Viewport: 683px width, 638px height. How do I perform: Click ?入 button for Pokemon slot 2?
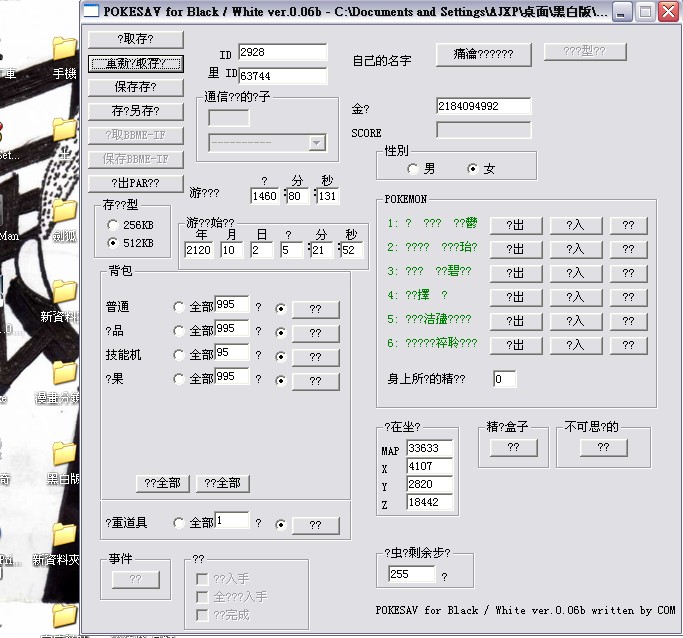(x=576, y=249)
